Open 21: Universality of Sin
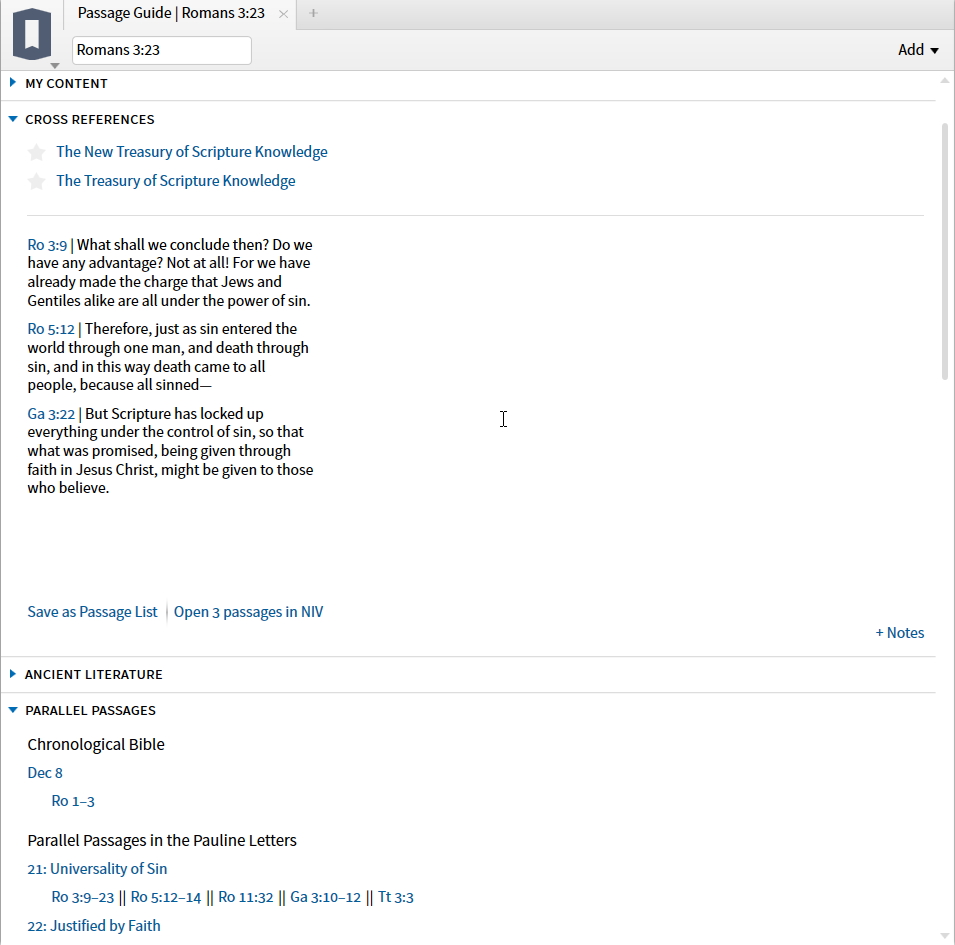The height and width of the screenshot is (945, 955). click(x=97, y=869)
